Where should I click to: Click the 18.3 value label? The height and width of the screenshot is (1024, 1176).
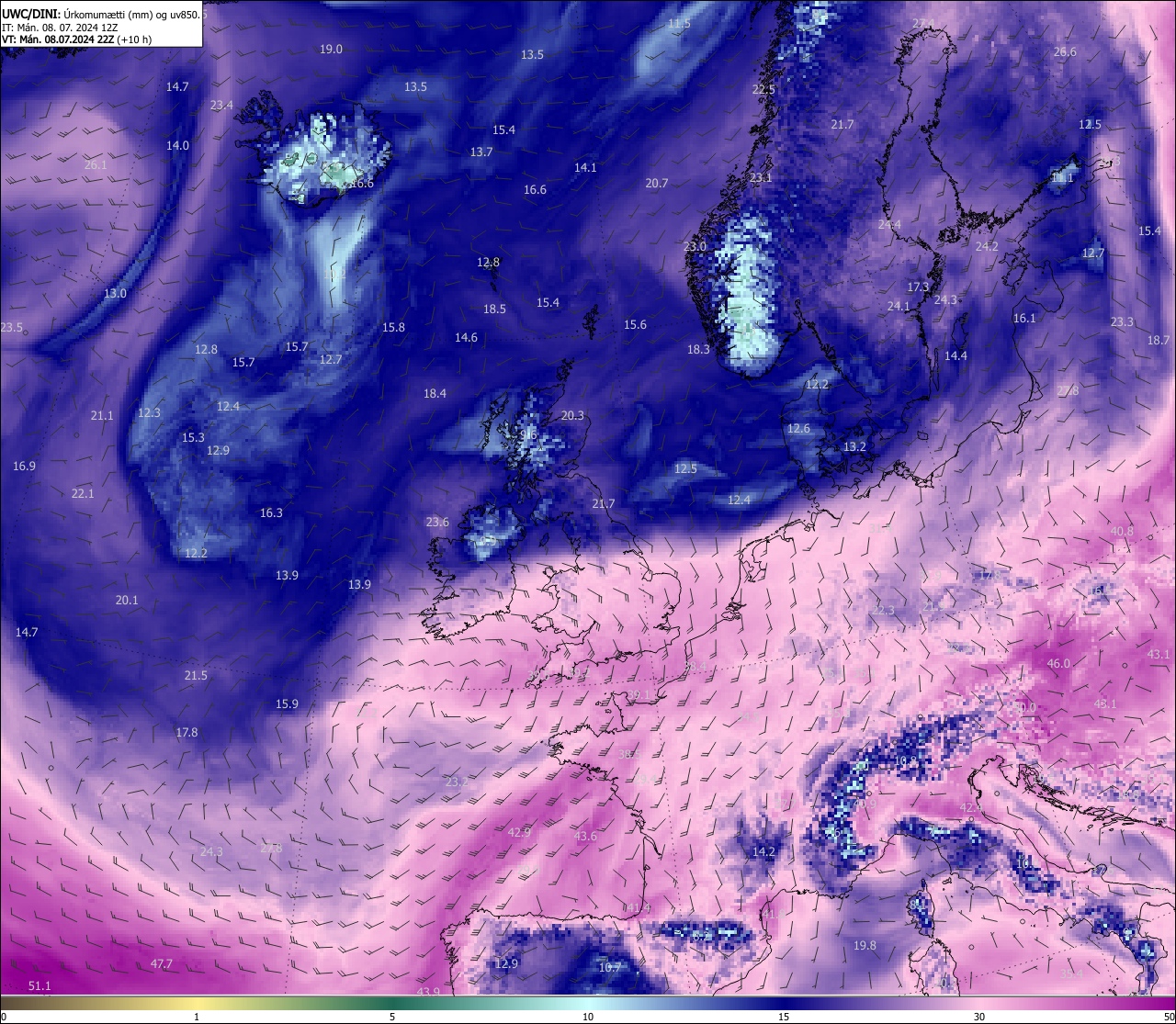[698, 349]
